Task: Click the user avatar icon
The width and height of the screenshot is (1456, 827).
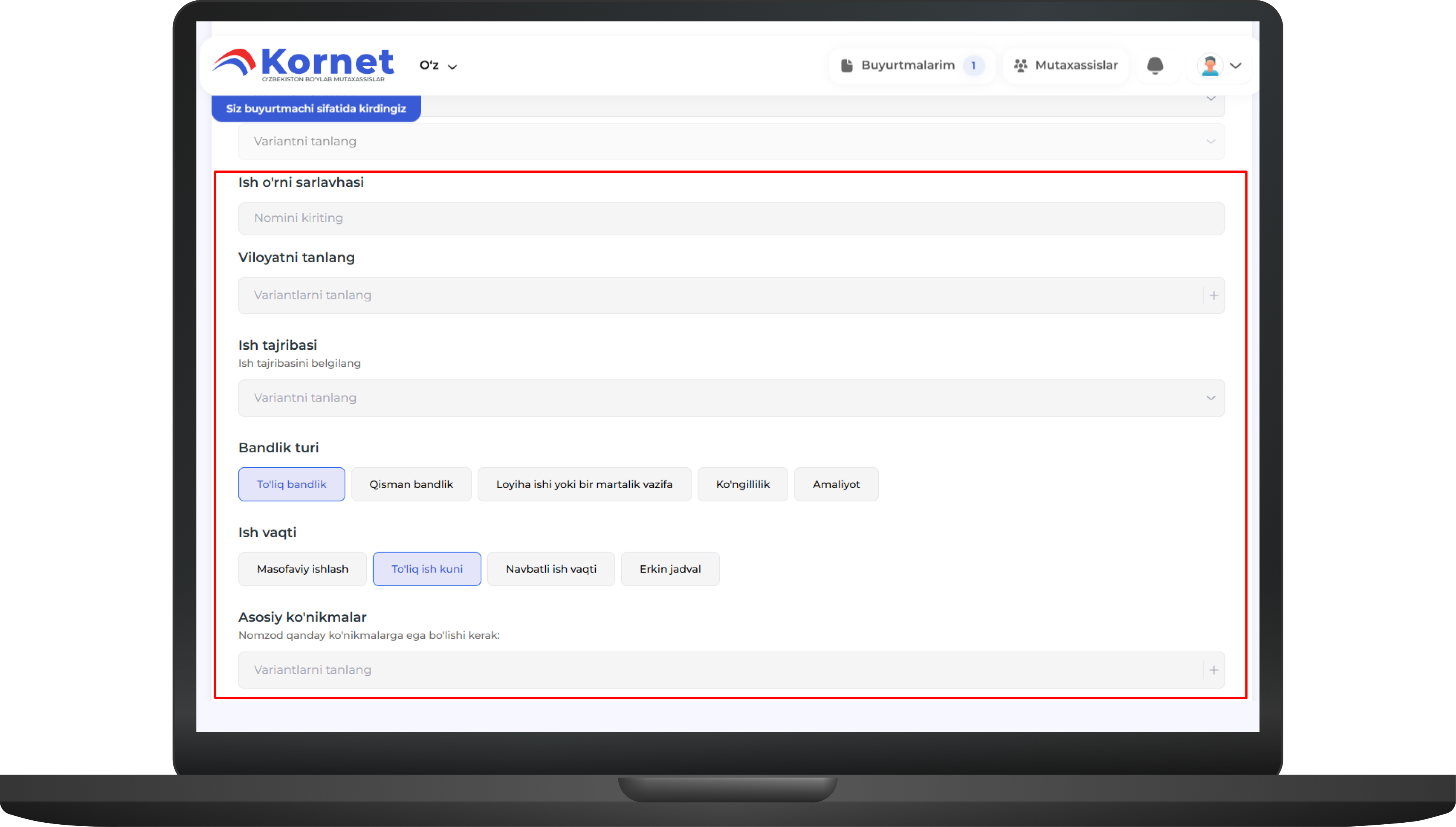Action: [x=1209, y=65]
